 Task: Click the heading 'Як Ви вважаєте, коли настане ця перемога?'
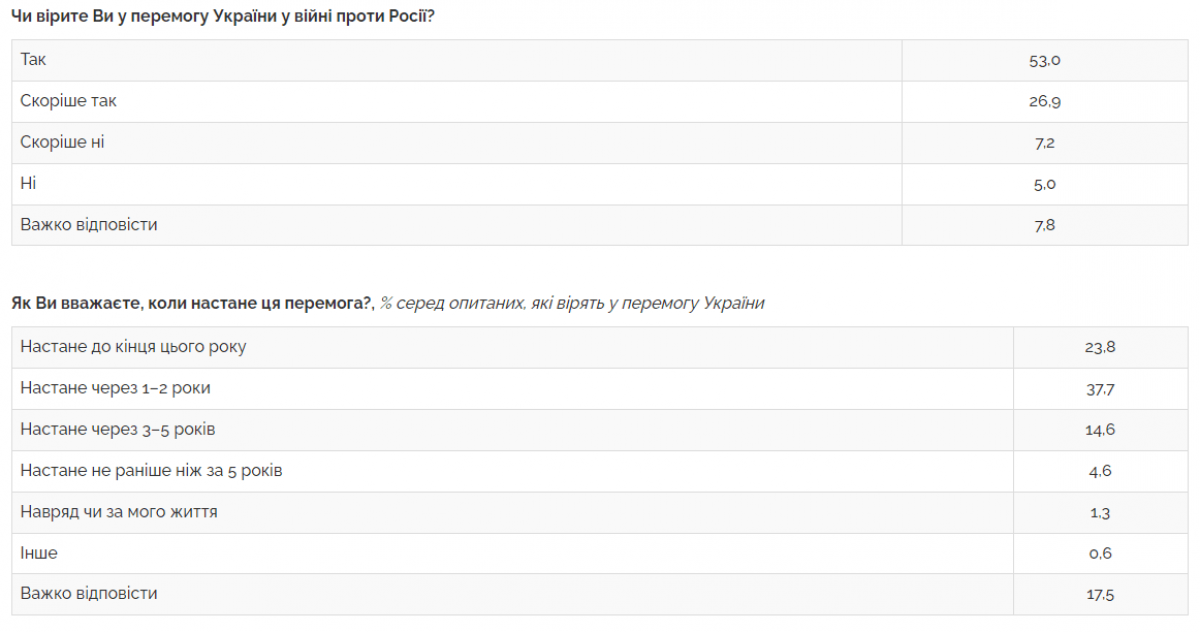pos(192,303)
